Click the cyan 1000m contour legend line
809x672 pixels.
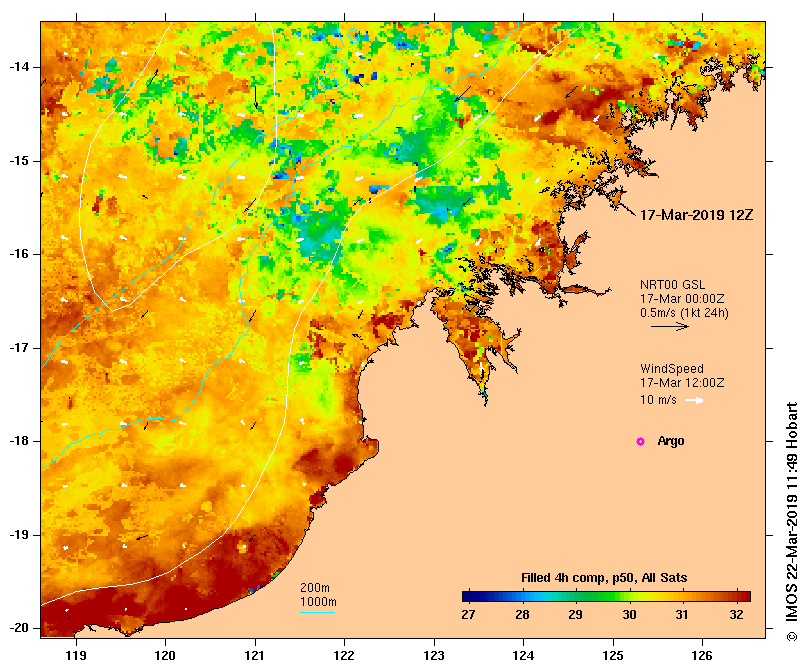(x=318, y=613)
